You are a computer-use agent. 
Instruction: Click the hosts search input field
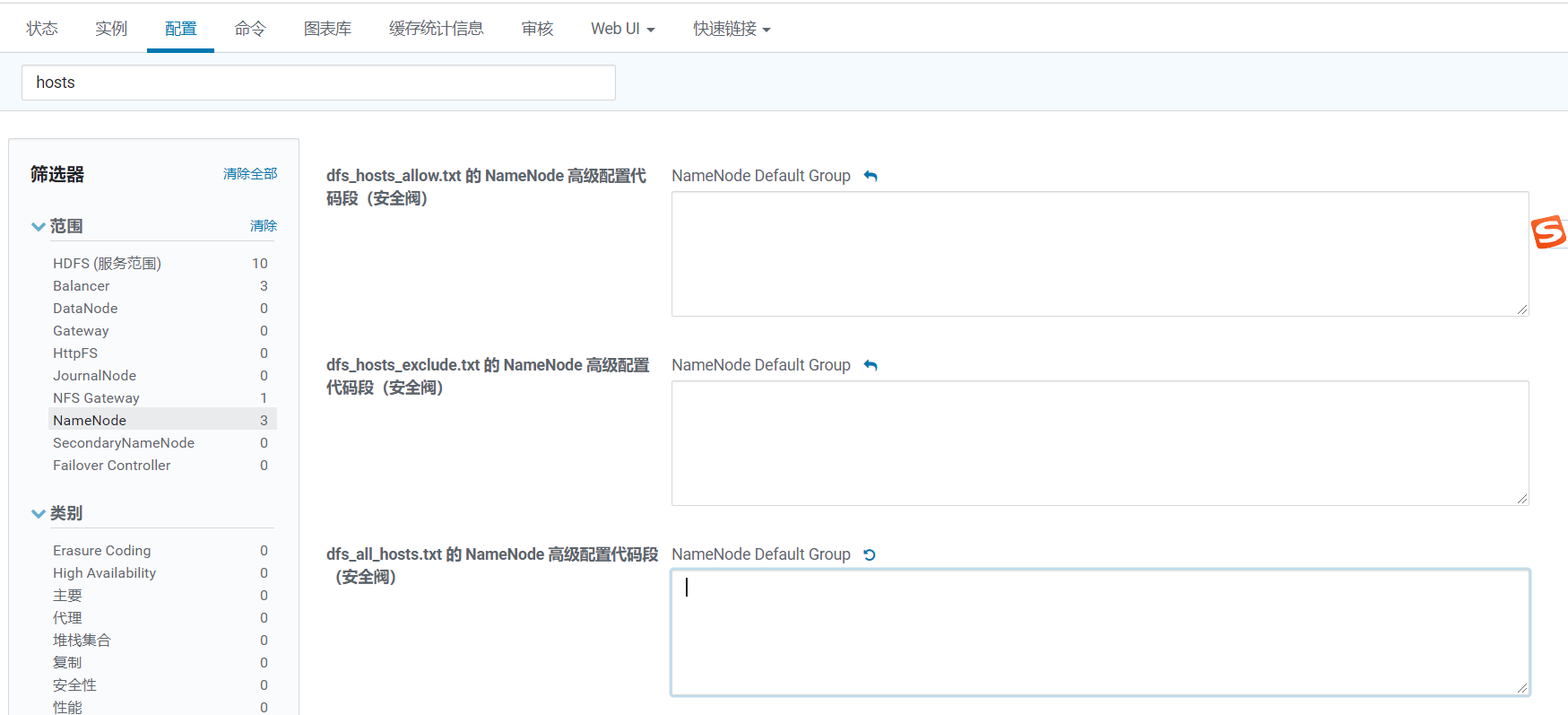(x=318, y=83)
